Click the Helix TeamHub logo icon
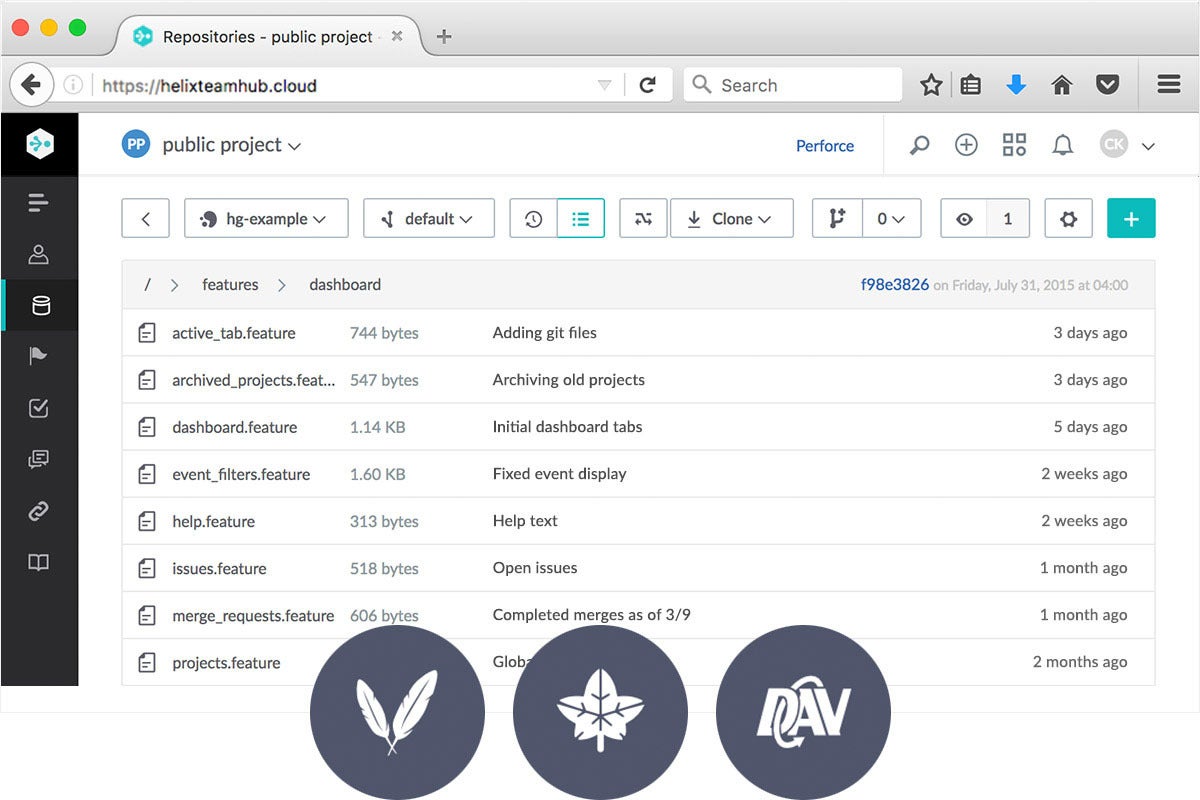The height and width of the screenshot is (800, 1200). (x=39, y=144)
